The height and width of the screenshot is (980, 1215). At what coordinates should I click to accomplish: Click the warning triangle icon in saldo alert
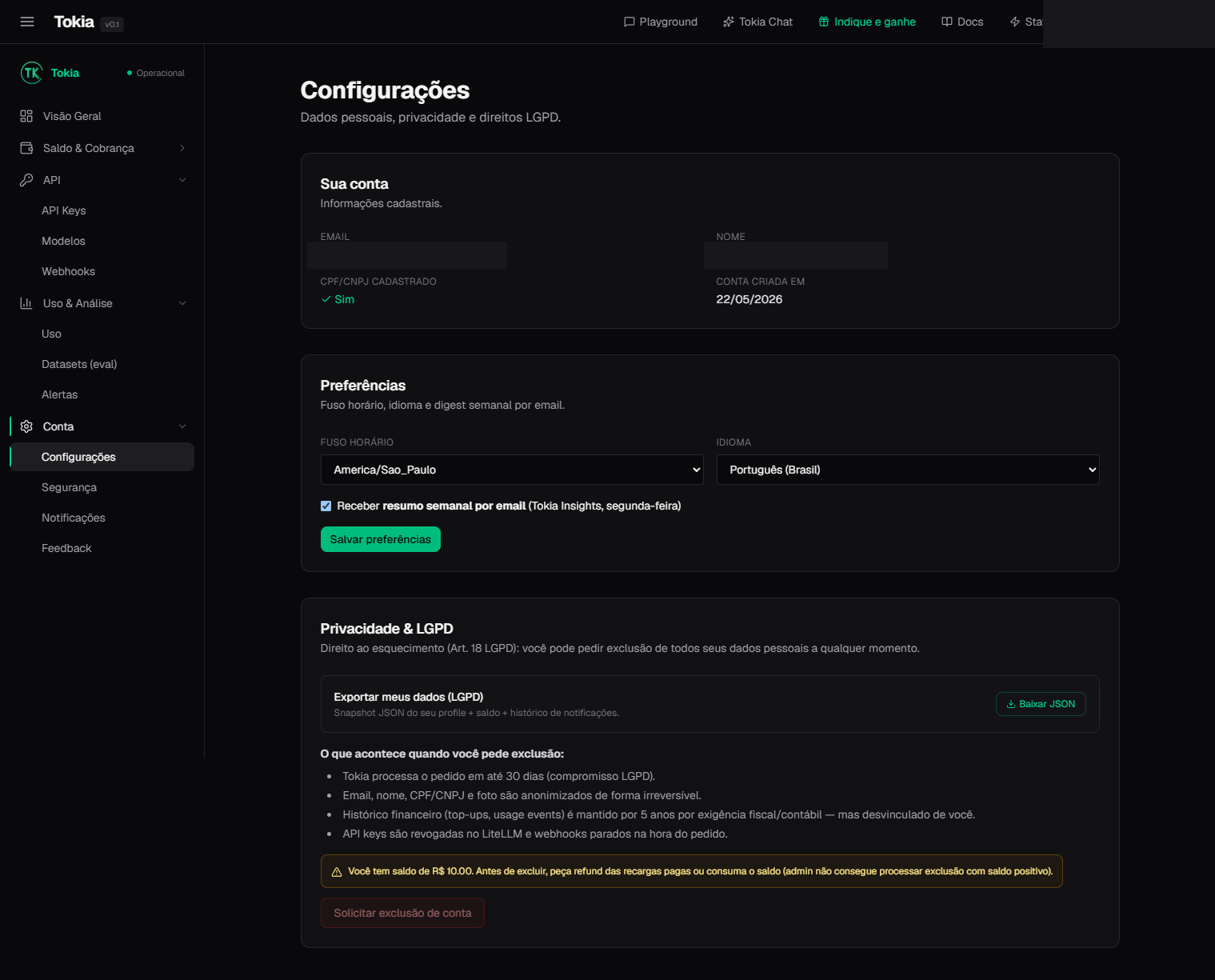tap(337, 872)
